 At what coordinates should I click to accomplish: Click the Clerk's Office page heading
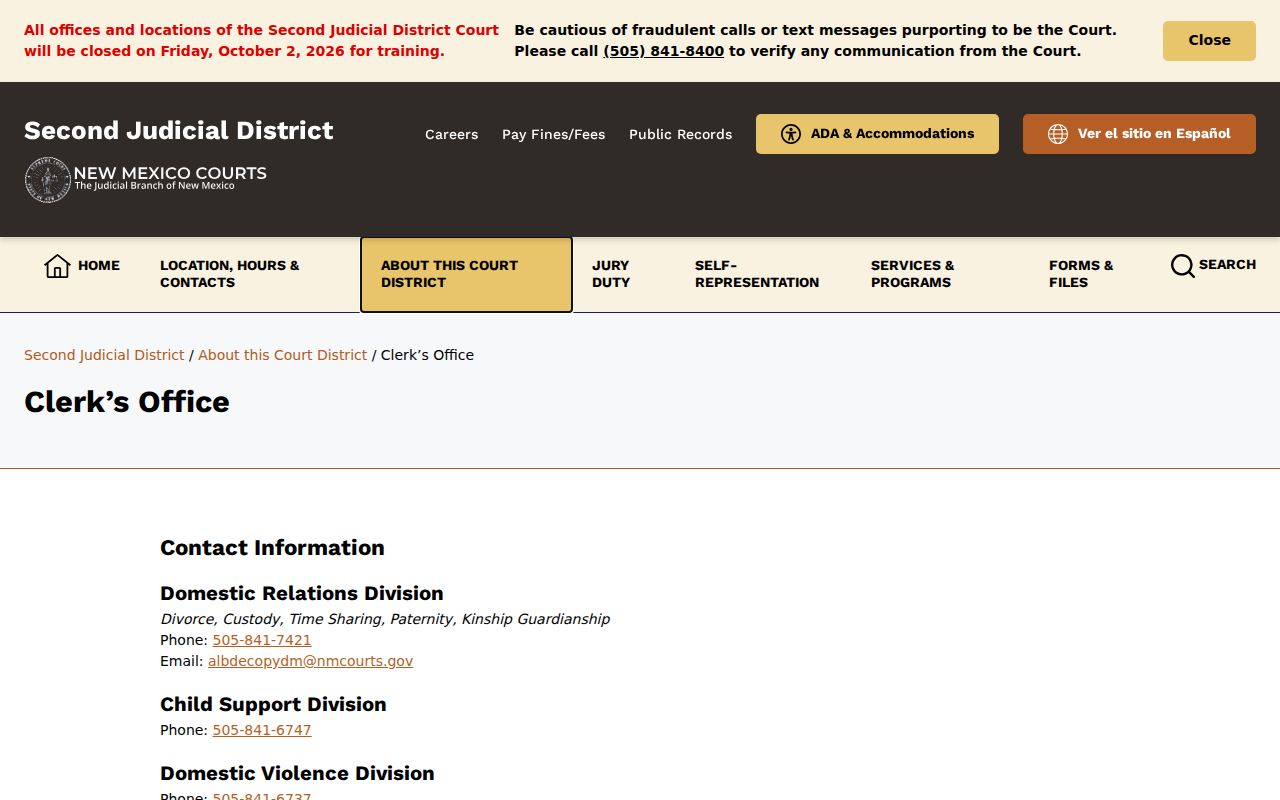coord(127,402)
